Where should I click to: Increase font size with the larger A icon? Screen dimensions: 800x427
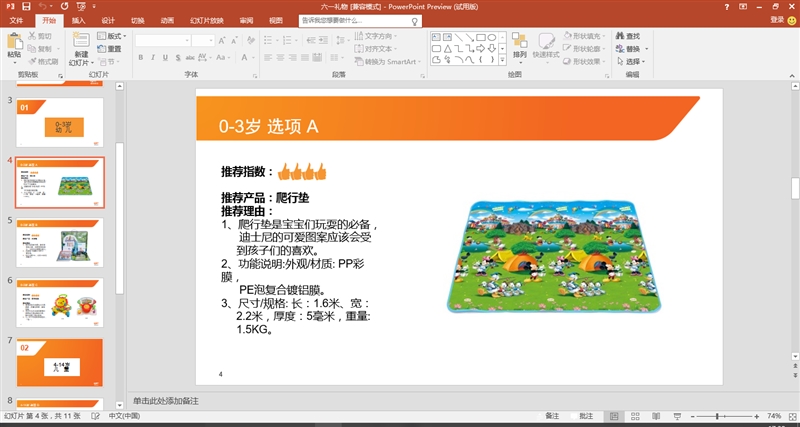[222, 41]
